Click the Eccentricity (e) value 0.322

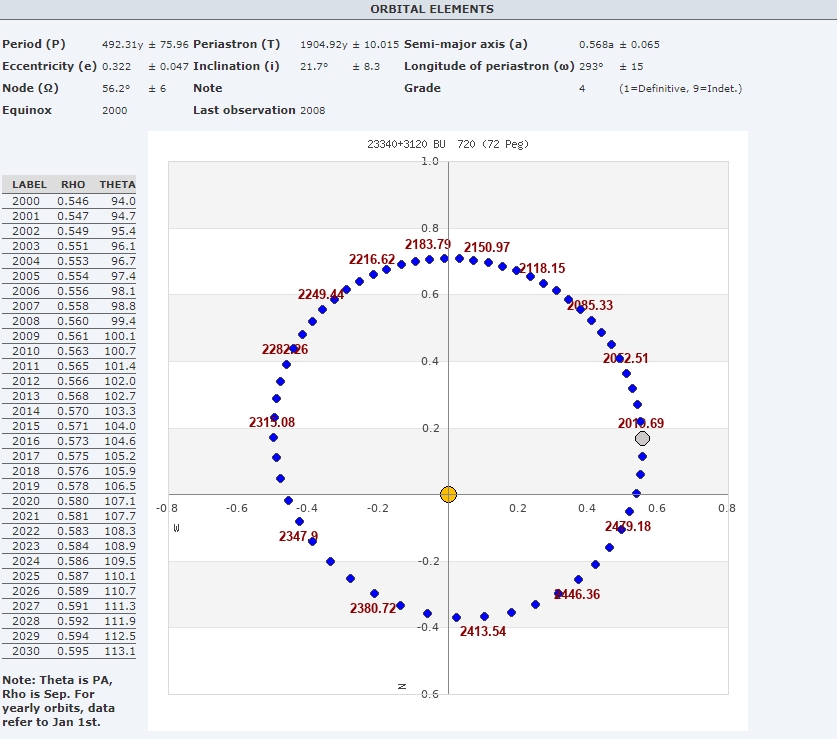116,66
